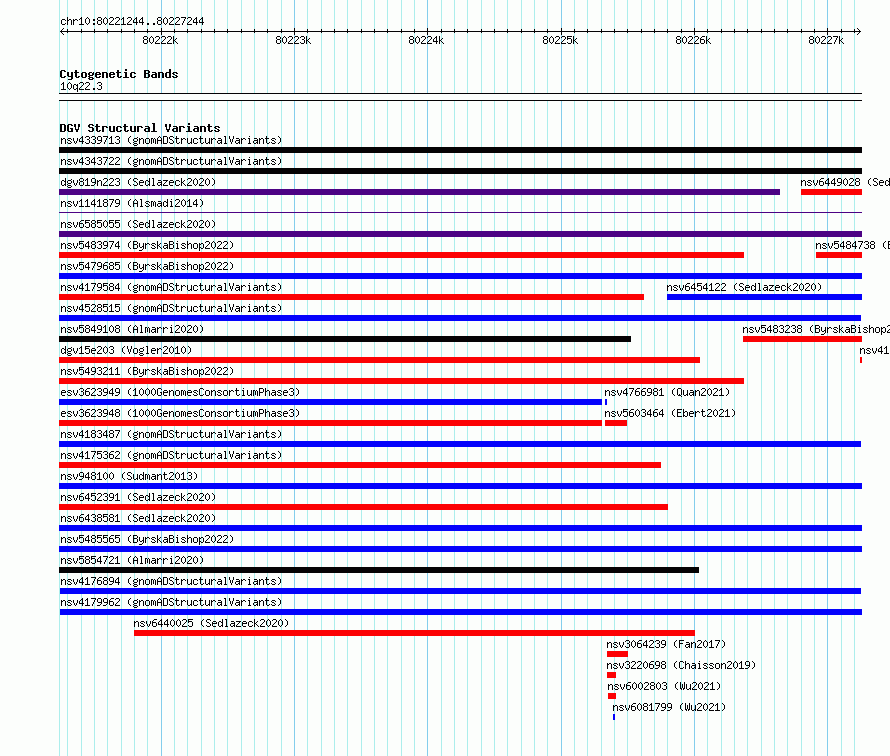Click the red bar under nsv5603464
The width and height of the screenshot is (890, 756).
point(616,423)
